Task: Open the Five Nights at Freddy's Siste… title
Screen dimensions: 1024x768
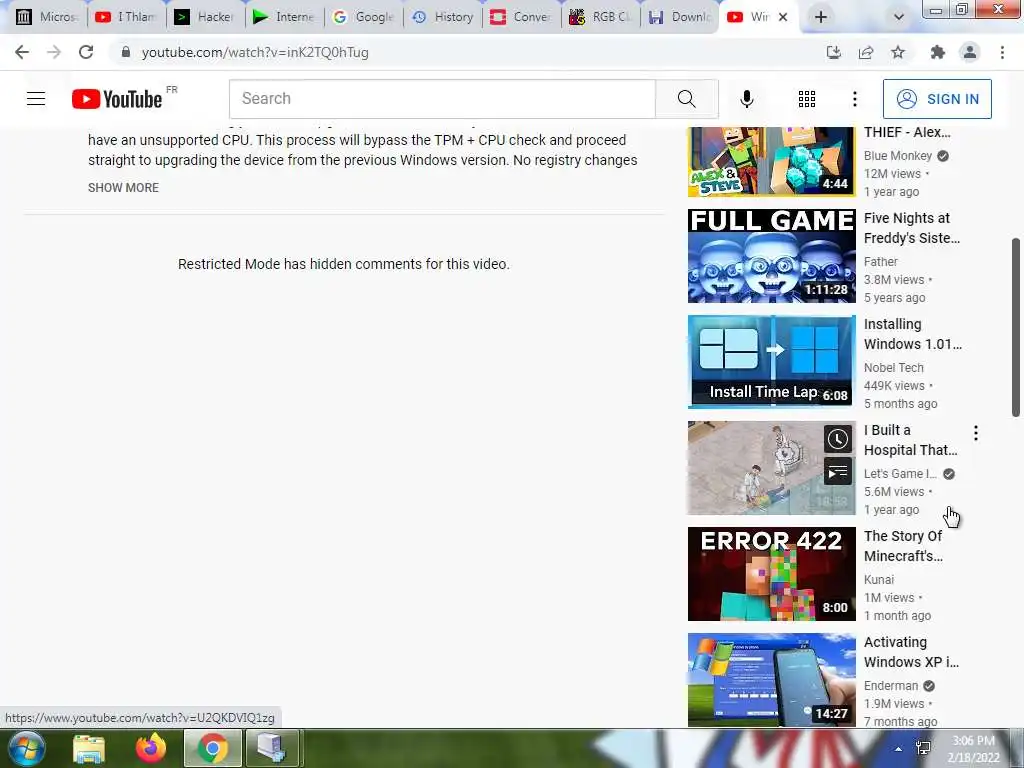Action: [912, 228]
